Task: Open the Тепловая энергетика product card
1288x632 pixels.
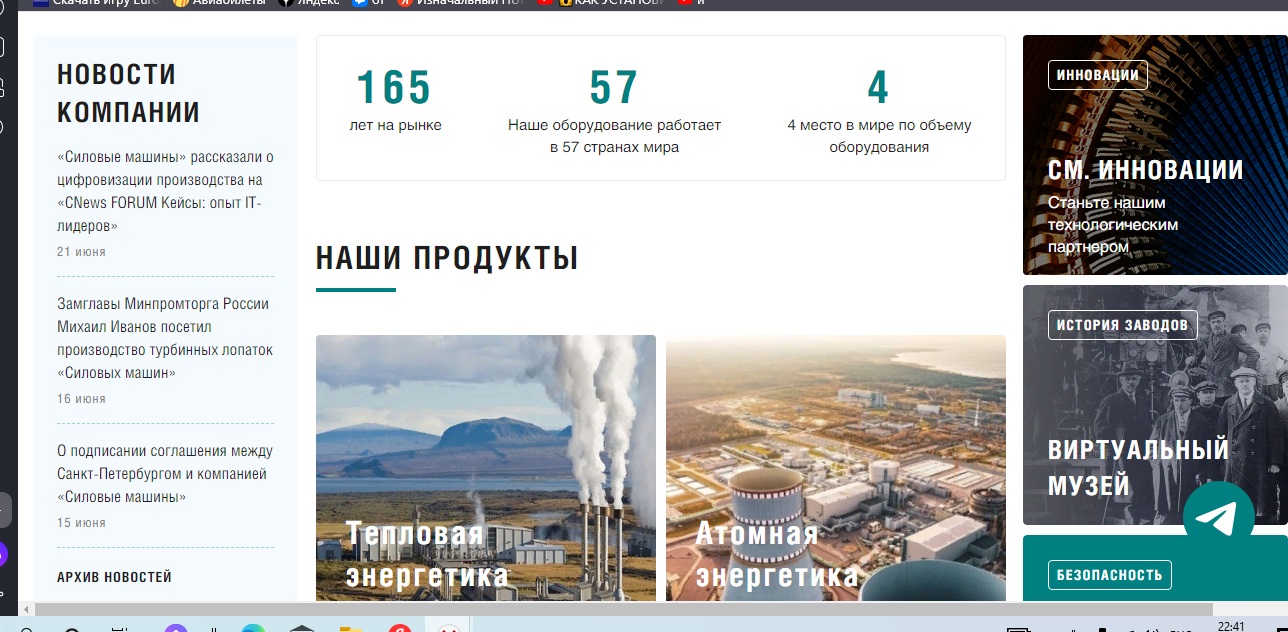Action: 486,468
